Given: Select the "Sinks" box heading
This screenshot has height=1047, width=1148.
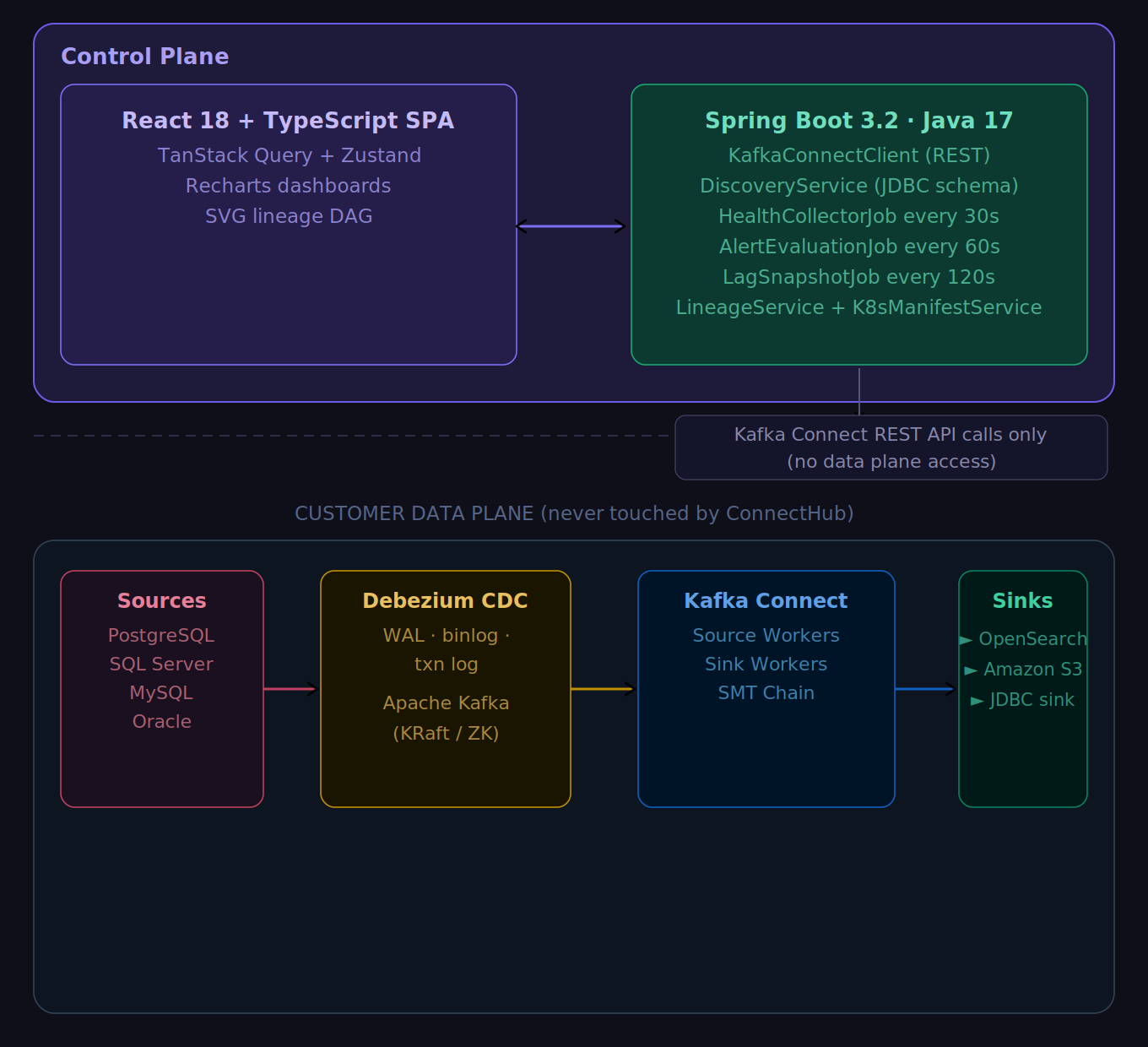Looking at the screenshot, I should 1023,601.
